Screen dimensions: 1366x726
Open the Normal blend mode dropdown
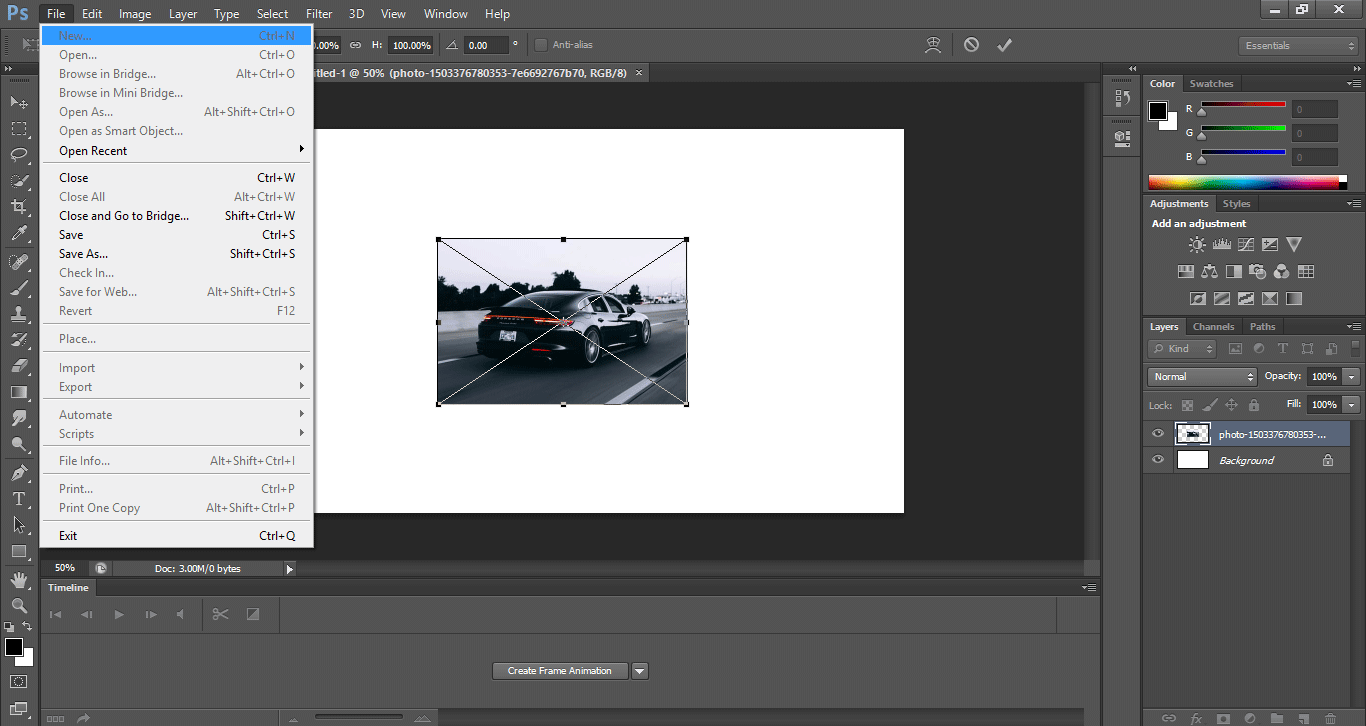[1202, 377]
